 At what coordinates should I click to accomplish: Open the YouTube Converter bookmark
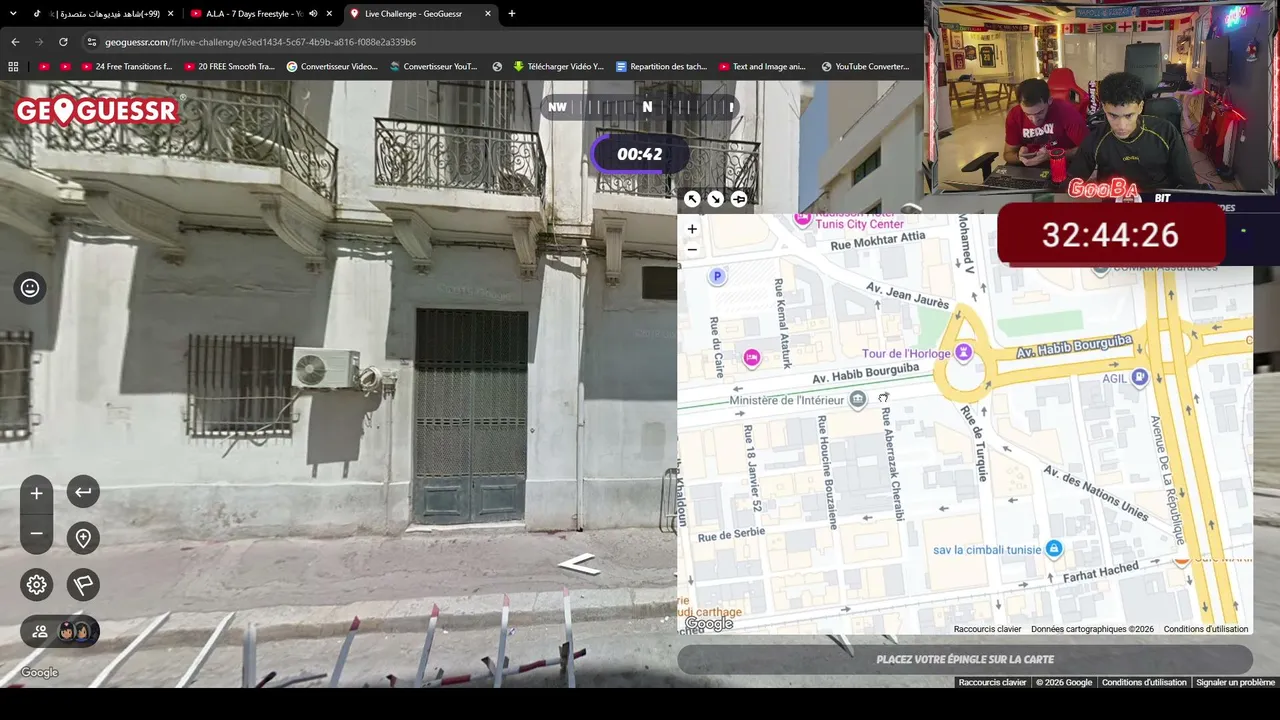click(x=866, y=67)
